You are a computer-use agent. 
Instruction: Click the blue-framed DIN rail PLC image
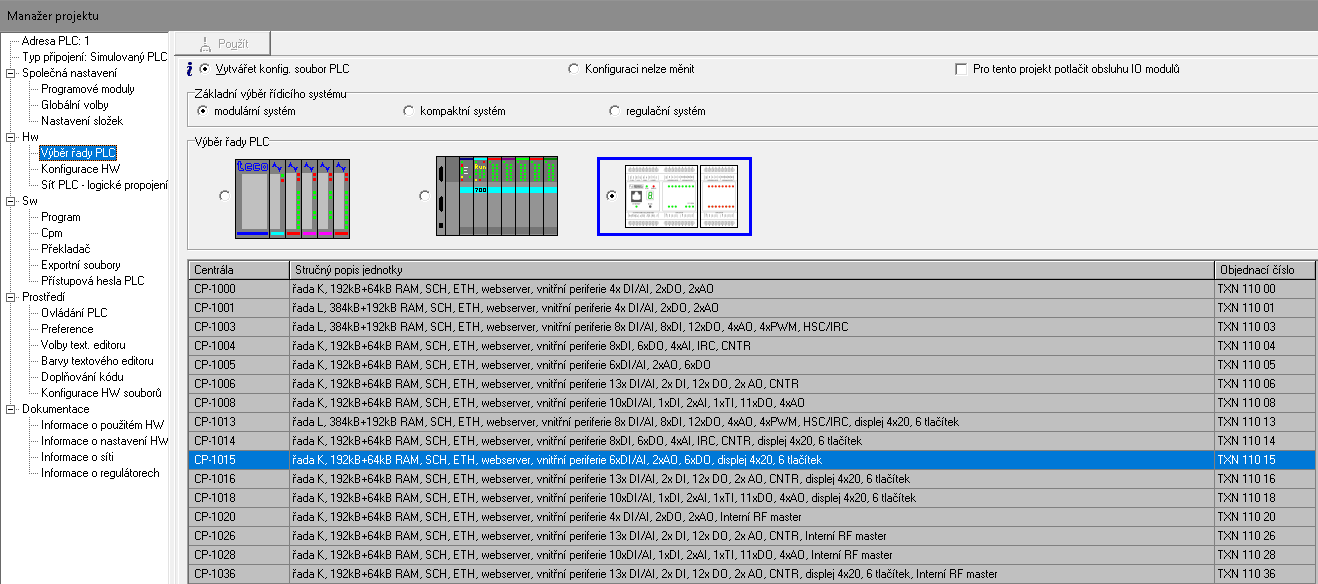click(x=674, y=197)
